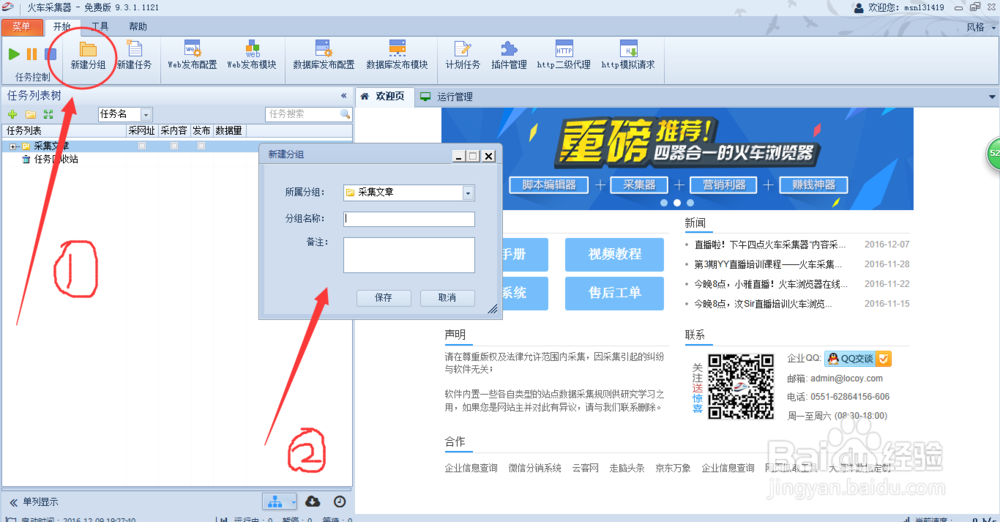Screen dimensions: 1000x522
Task: Select the last banner carousel dot
Action: pyautogui.click(x=690, y=203)
